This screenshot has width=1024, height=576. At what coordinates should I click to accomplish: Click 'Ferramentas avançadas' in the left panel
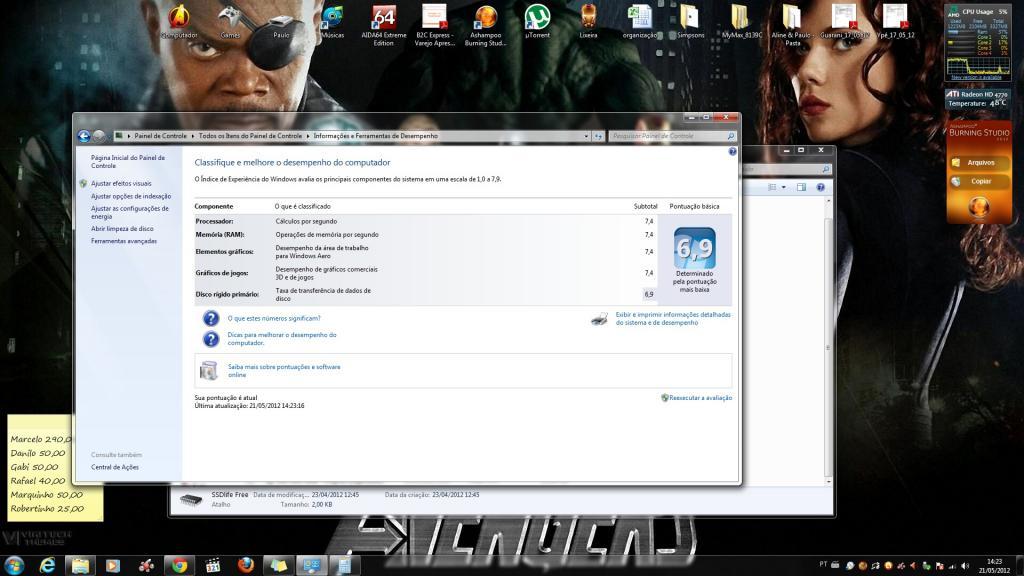point(123,241)
